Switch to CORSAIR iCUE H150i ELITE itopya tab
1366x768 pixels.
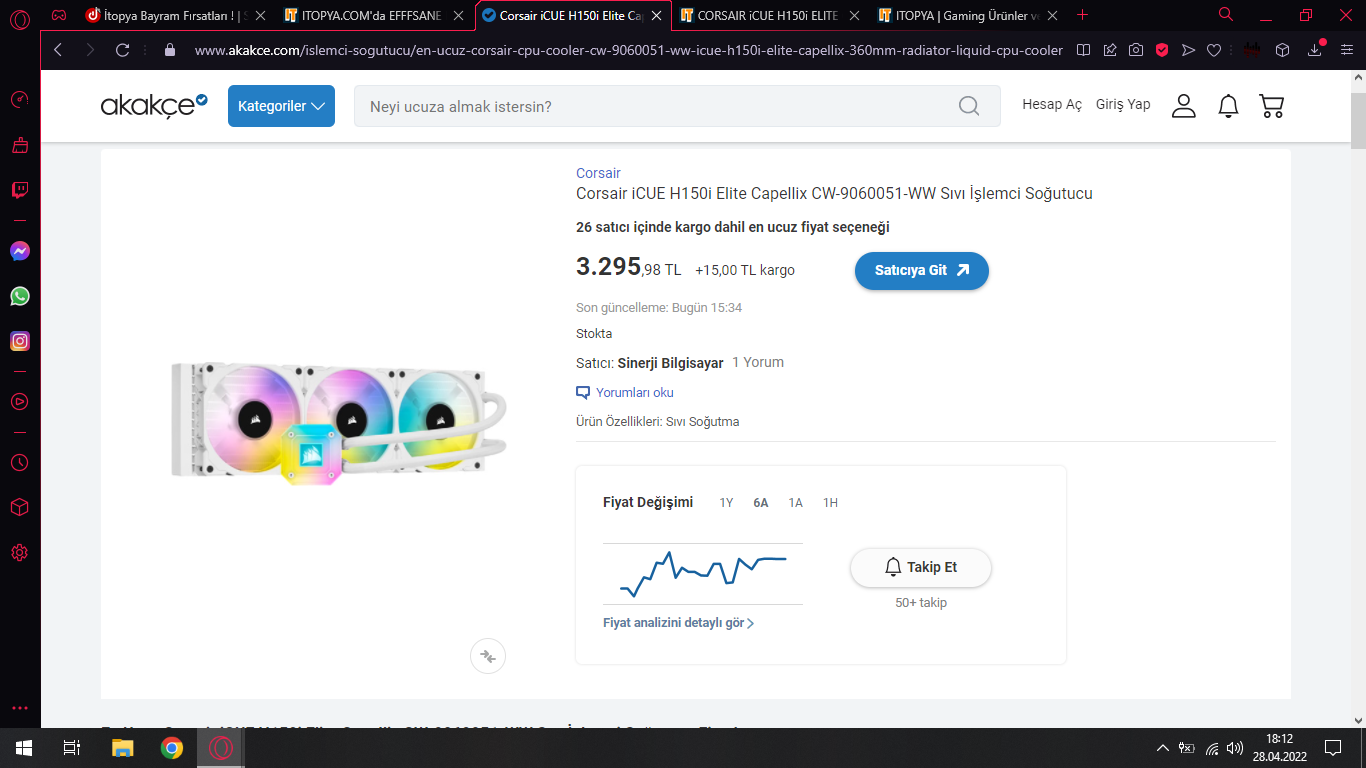pyautogui.click(x=771, y=15)
